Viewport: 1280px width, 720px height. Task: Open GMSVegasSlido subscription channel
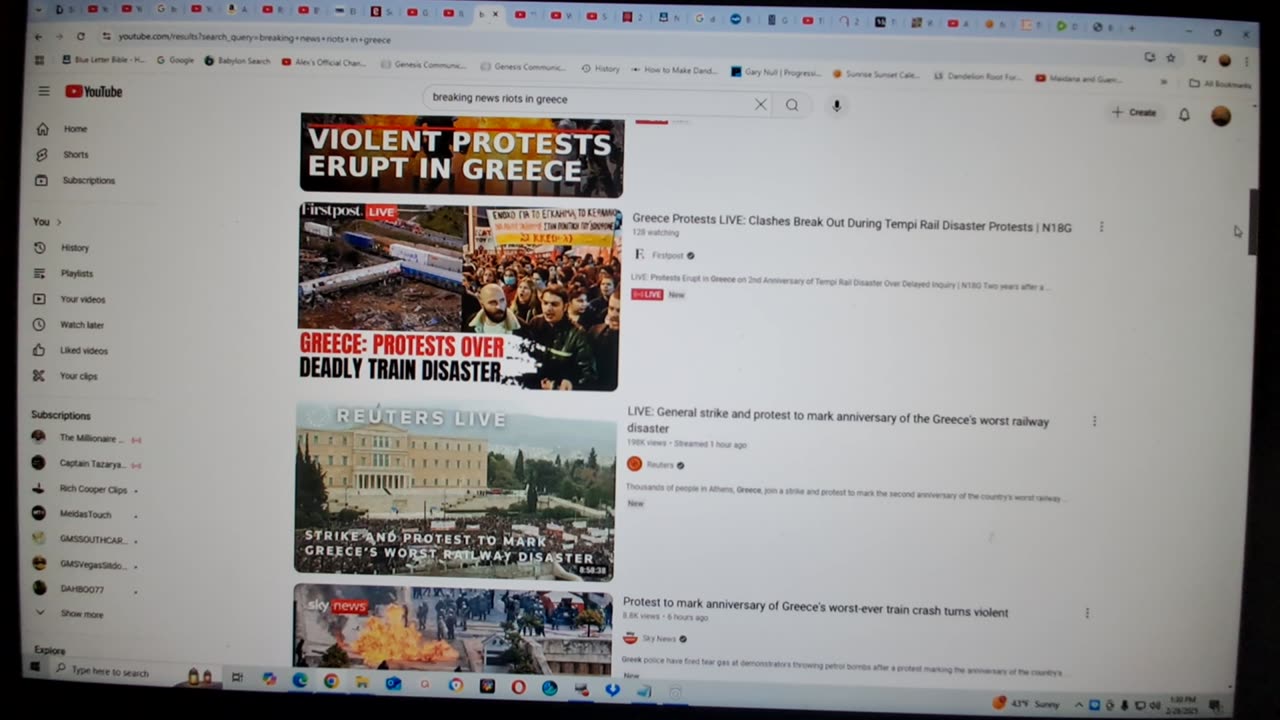(86, 564)
